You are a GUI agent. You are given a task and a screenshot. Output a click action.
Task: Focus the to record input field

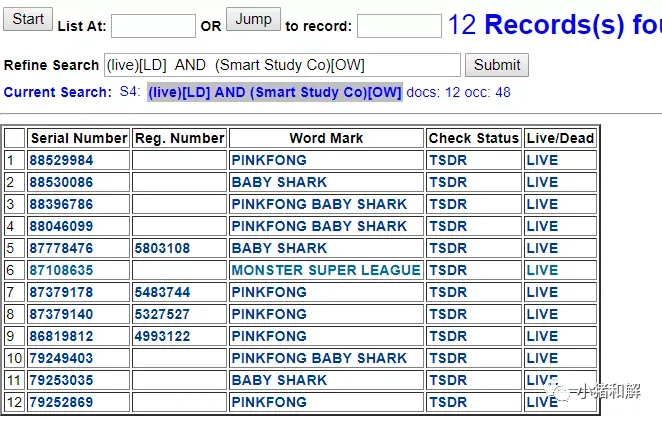point(399,26)
